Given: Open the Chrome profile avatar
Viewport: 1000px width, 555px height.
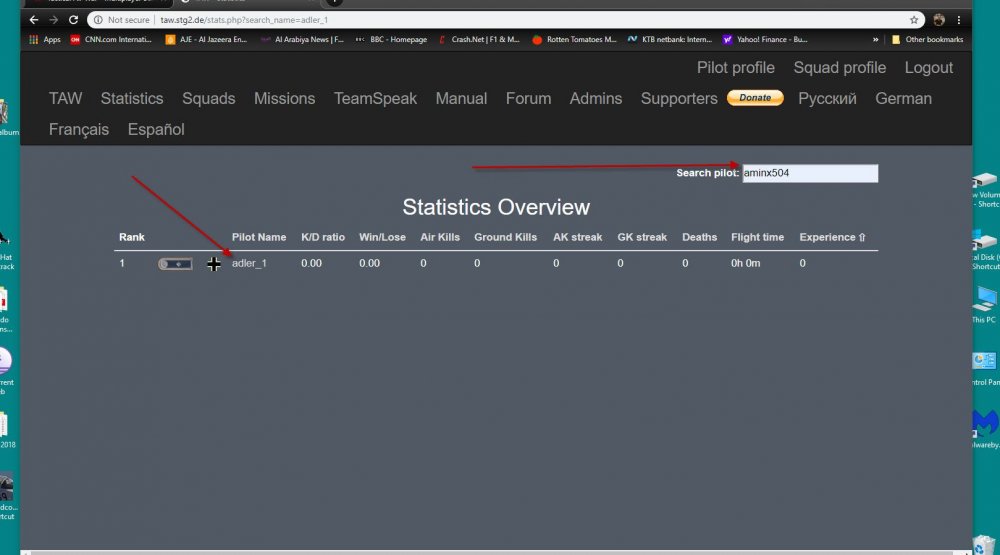Looking at the screenshot, I should coord(939,20).
